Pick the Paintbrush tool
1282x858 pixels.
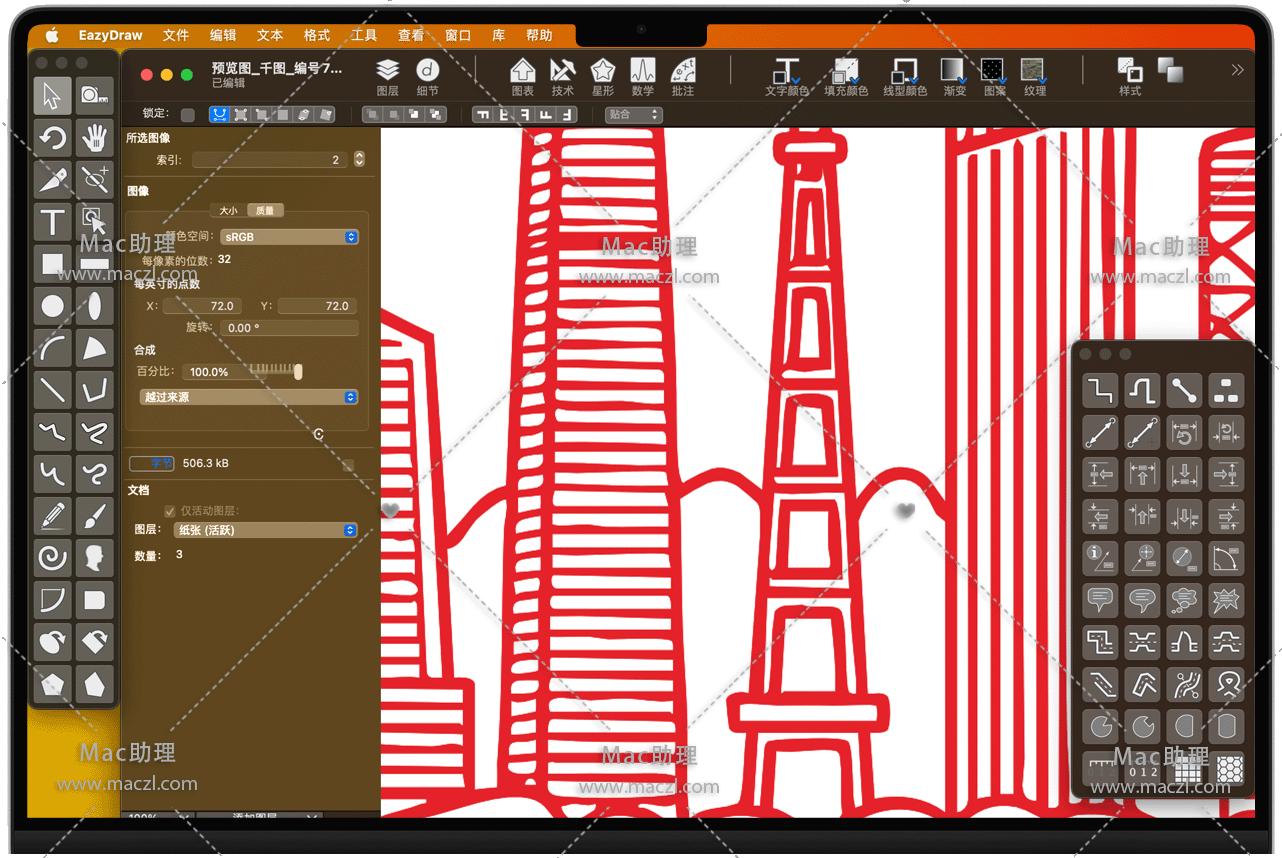[x=95, y=516]
